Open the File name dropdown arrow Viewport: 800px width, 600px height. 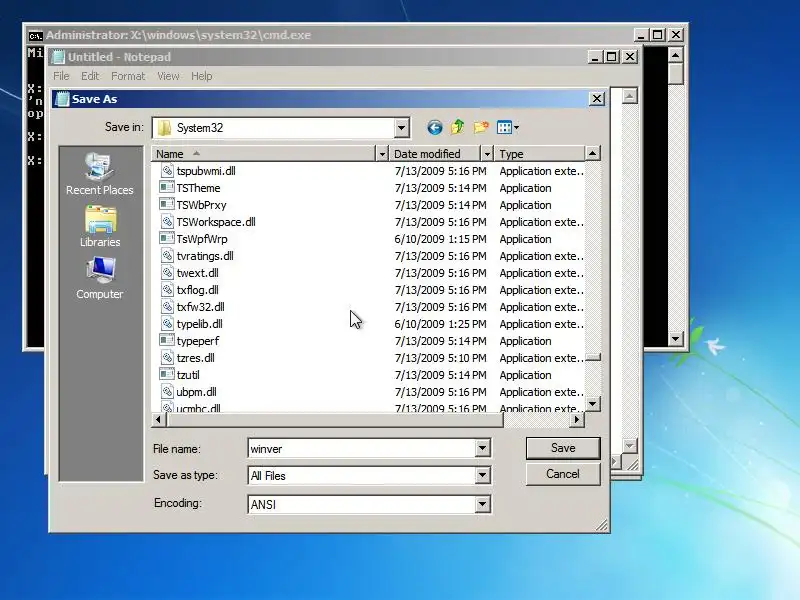click(482, 448)
